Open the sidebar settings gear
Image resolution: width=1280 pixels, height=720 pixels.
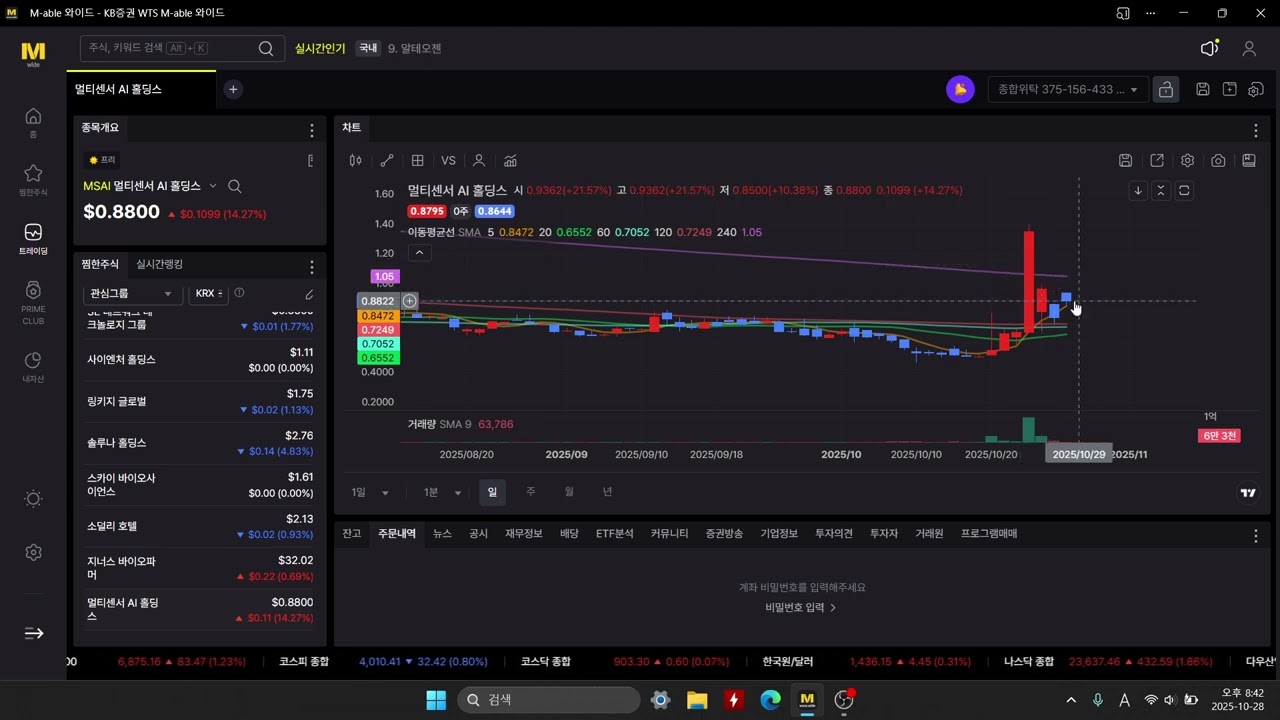pyautogui.click(x=33, y=553)
